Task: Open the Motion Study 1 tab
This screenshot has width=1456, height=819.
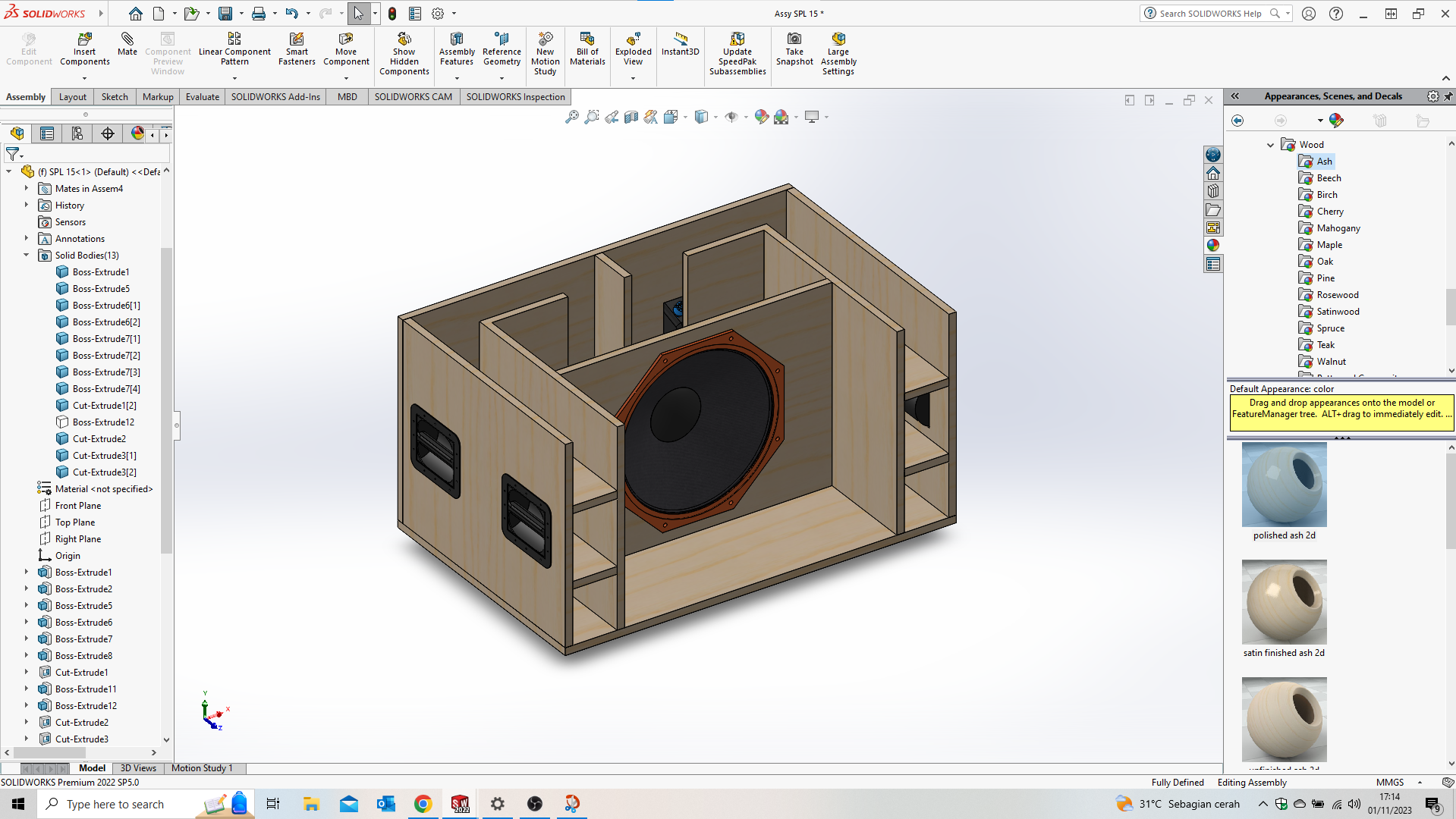Action: (x=202, y=768)
